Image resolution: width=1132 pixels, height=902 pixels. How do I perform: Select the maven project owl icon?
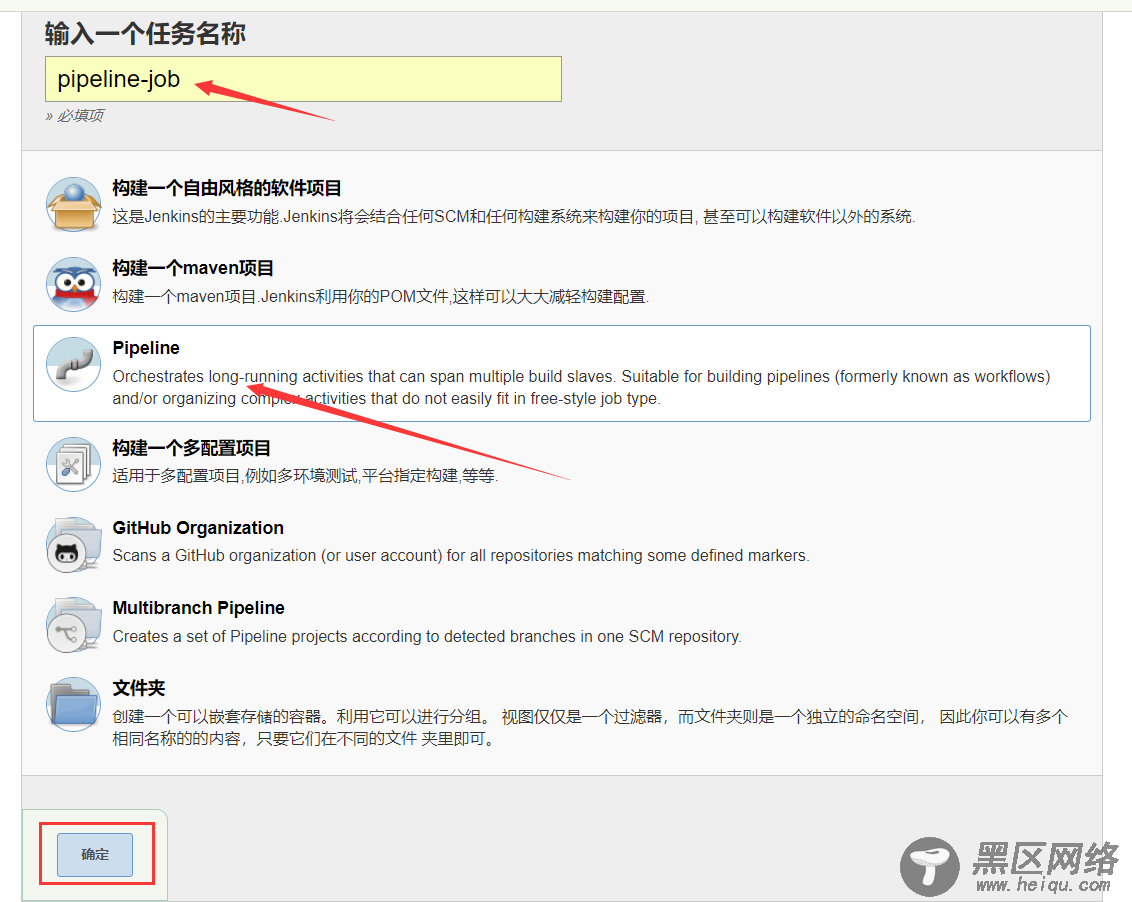tap(74, 285)
